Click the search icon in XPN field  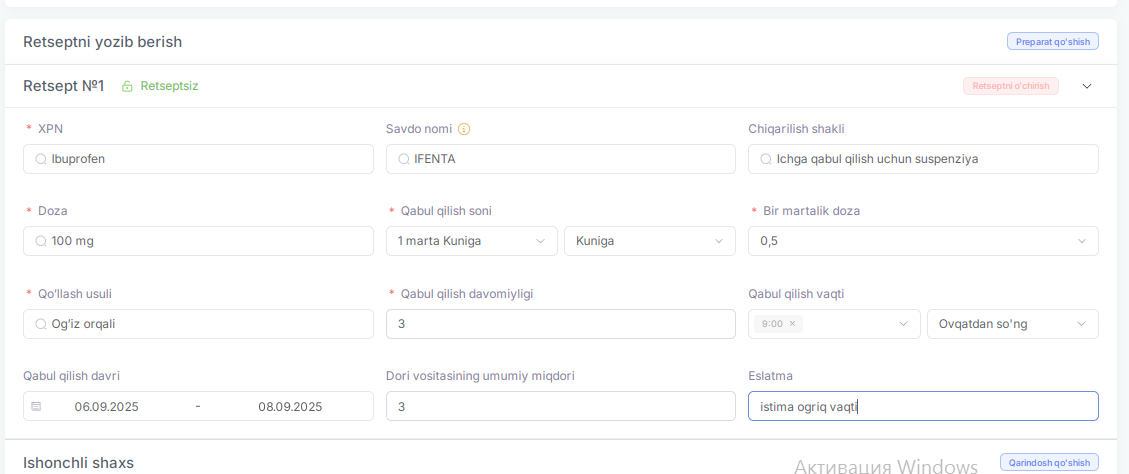[41, 159]
